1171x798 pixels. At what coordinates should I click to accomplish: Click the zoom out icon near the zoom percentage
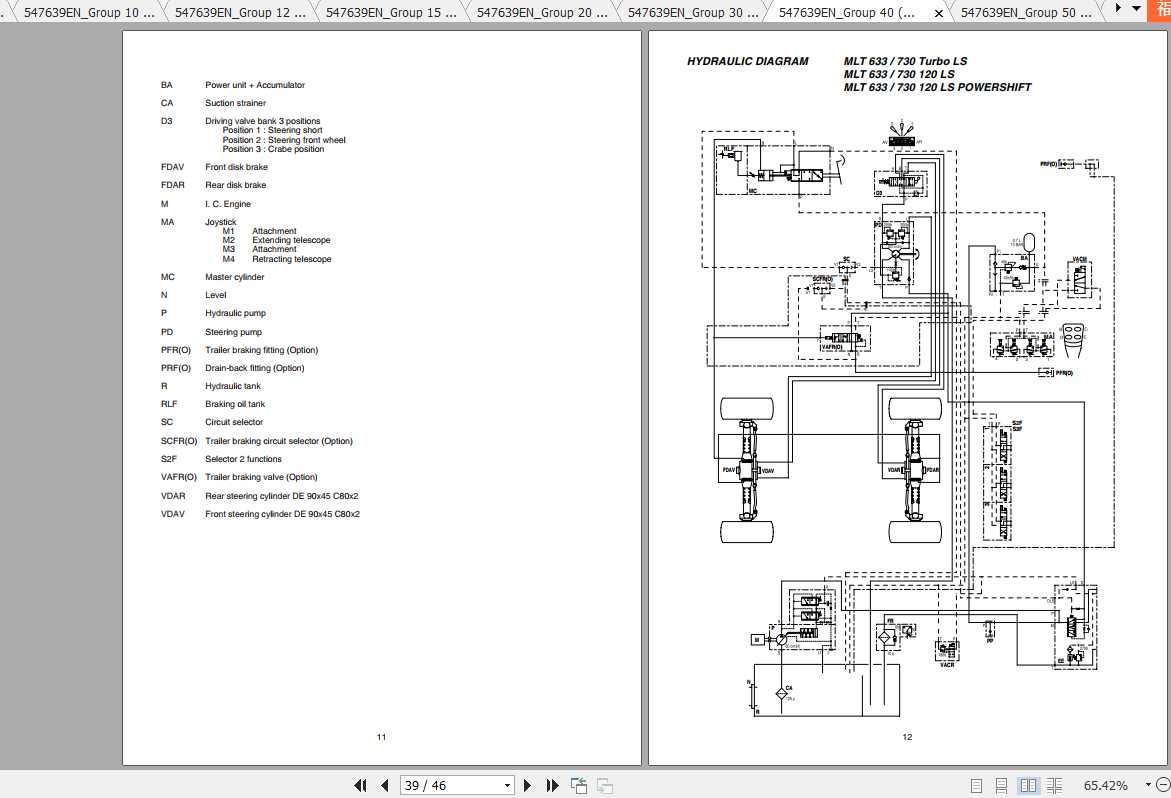click(1163, 782)
